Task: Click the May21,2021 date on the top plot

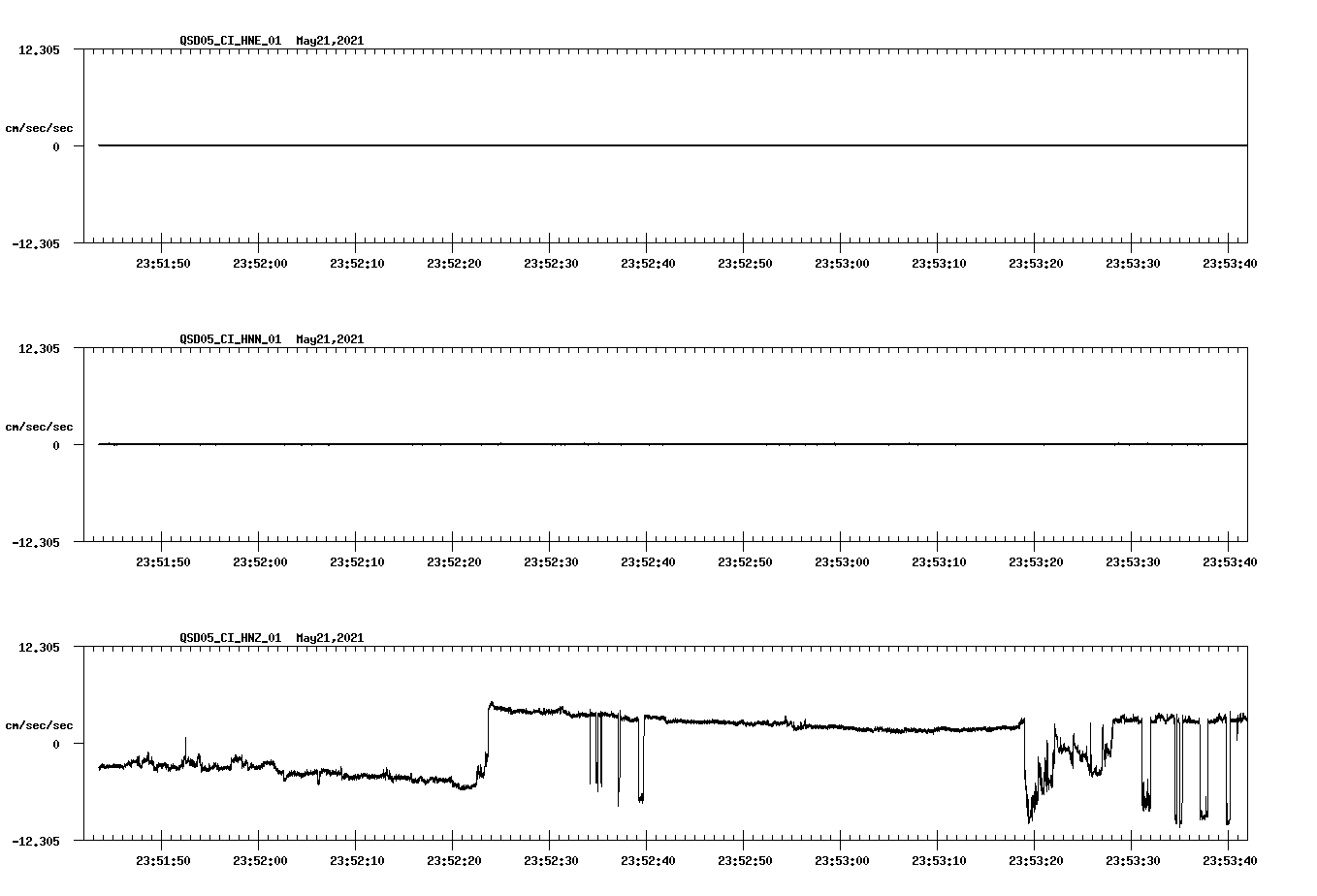Action: point(329,41)
